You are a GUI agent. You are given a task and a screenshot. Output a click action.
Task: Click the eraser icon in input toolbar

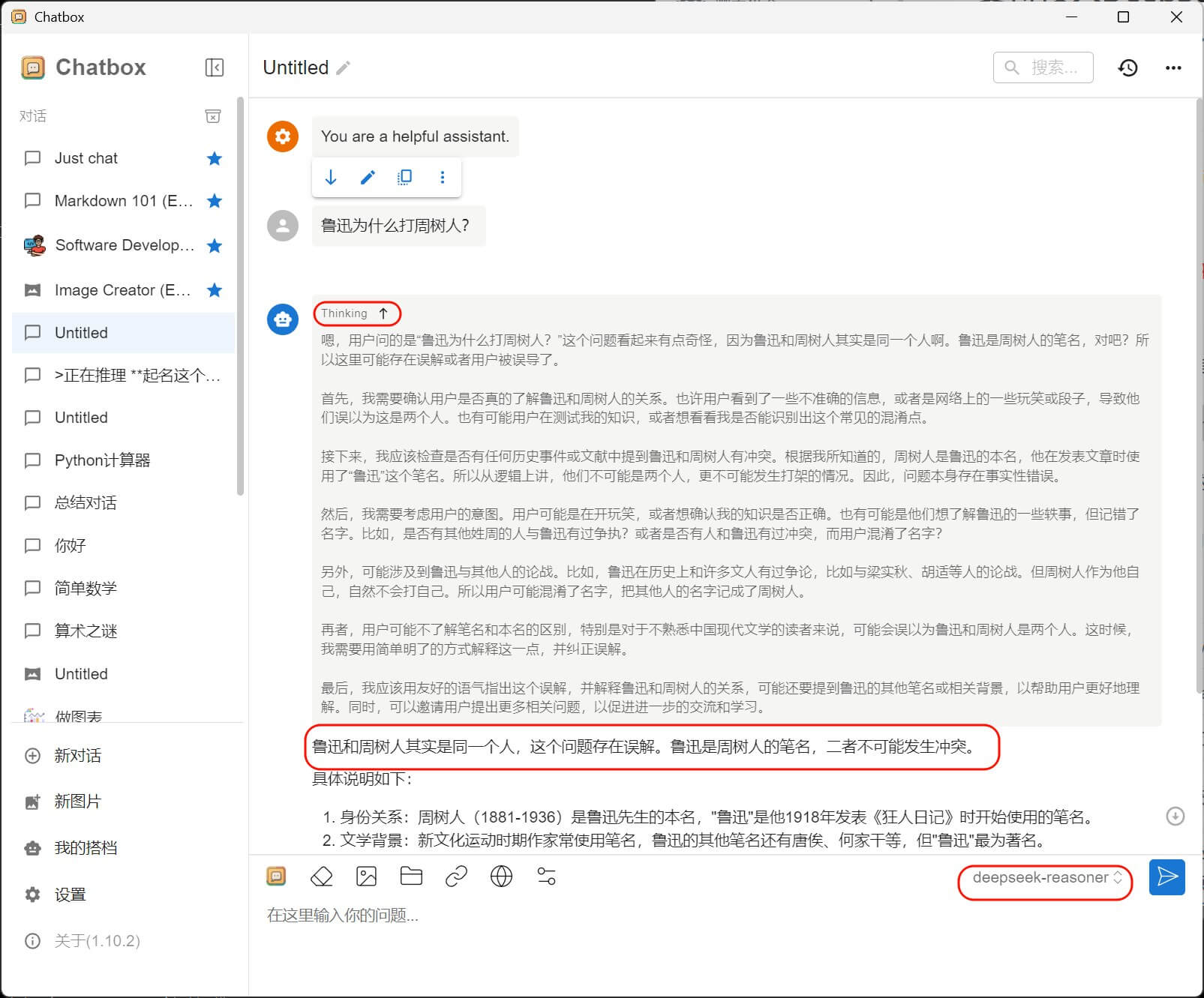[x=321, y=876]
